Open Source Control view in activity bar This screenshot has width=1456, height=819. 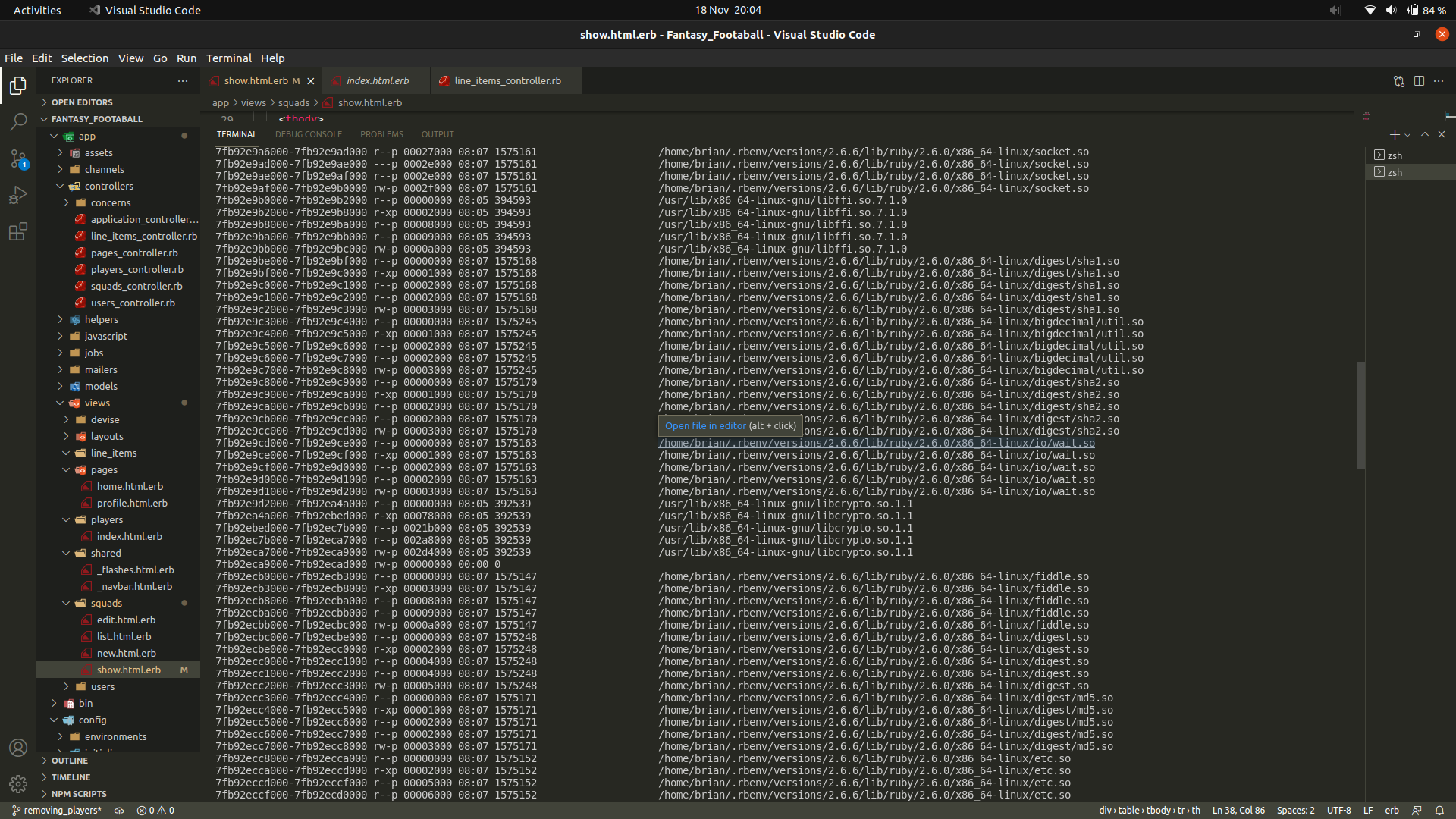click(x=18, y=158)
